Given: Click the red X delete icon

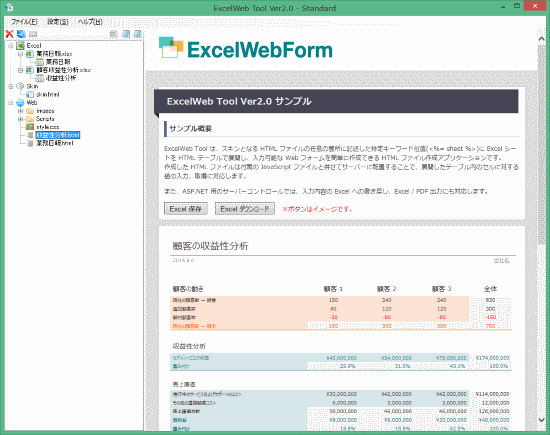Looking at the screenshot, I should click(9, 34).
